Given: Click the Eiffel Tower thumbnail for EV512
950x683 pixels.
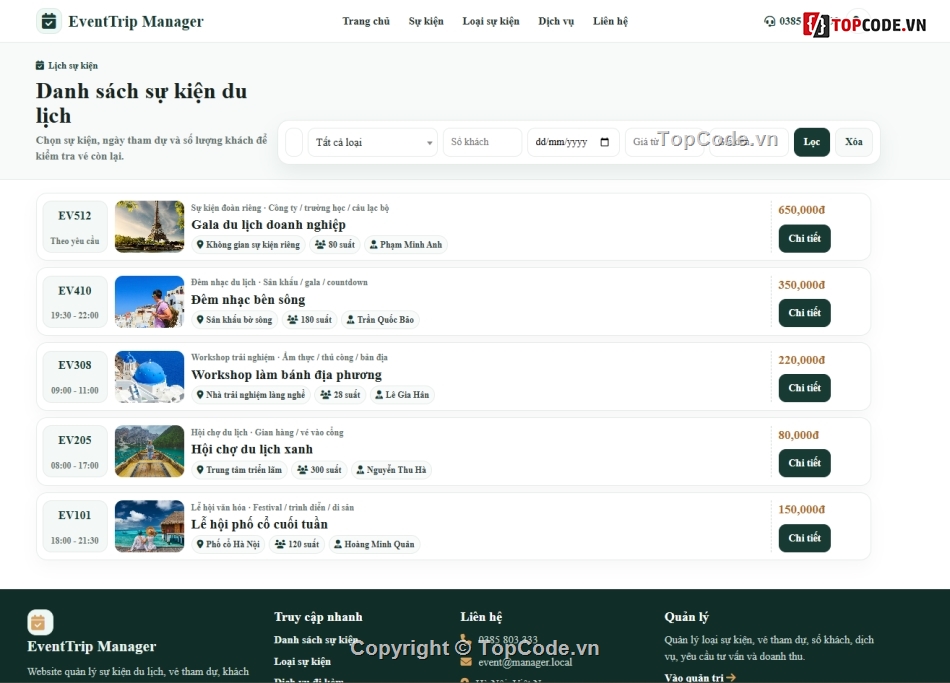Looking at the screenshot, I should click(150, 227).
